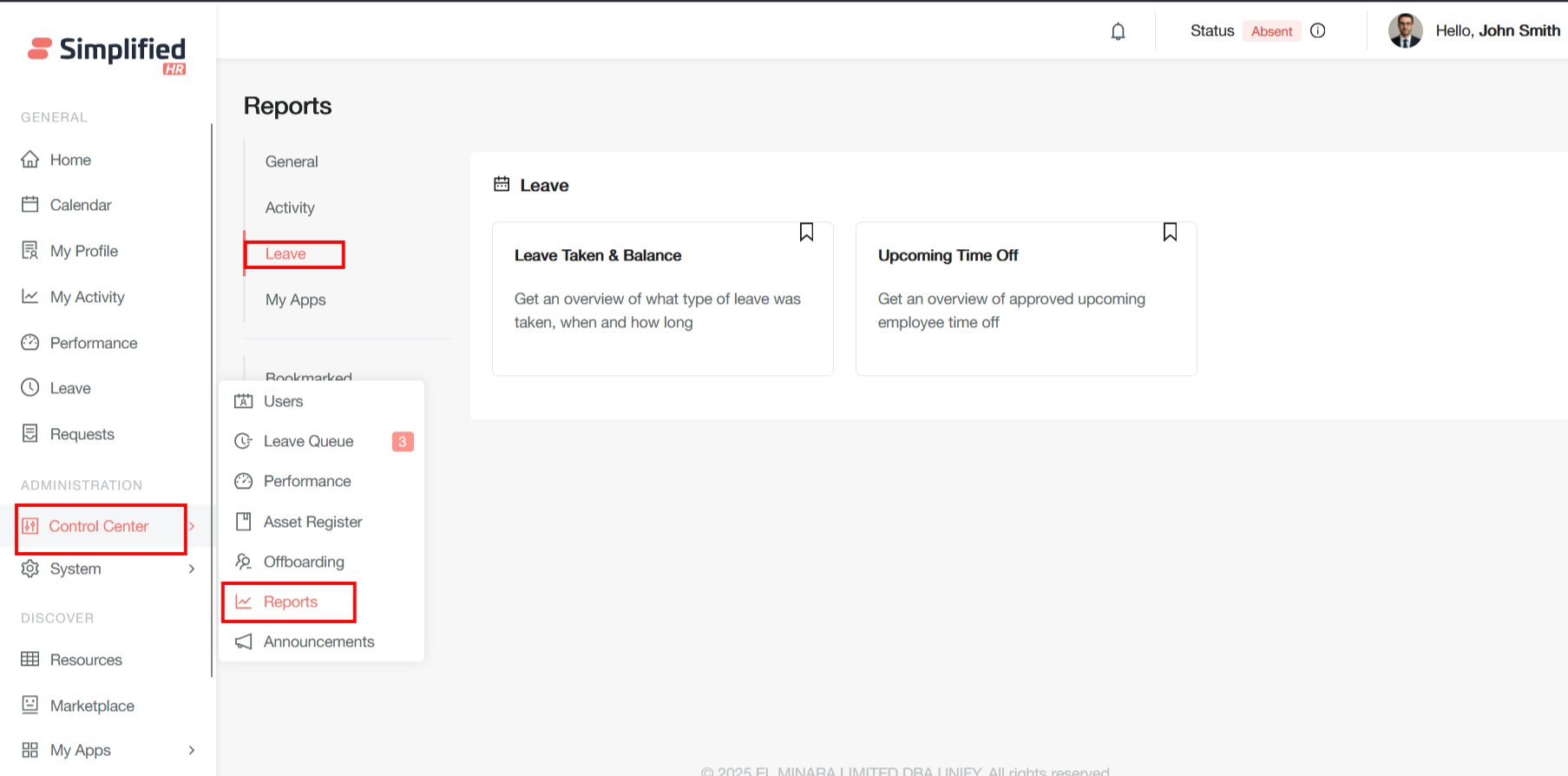Open the Upcoming Time Off report card
Viewport: 1568px width, 776px height.
tap(1026, 299)
